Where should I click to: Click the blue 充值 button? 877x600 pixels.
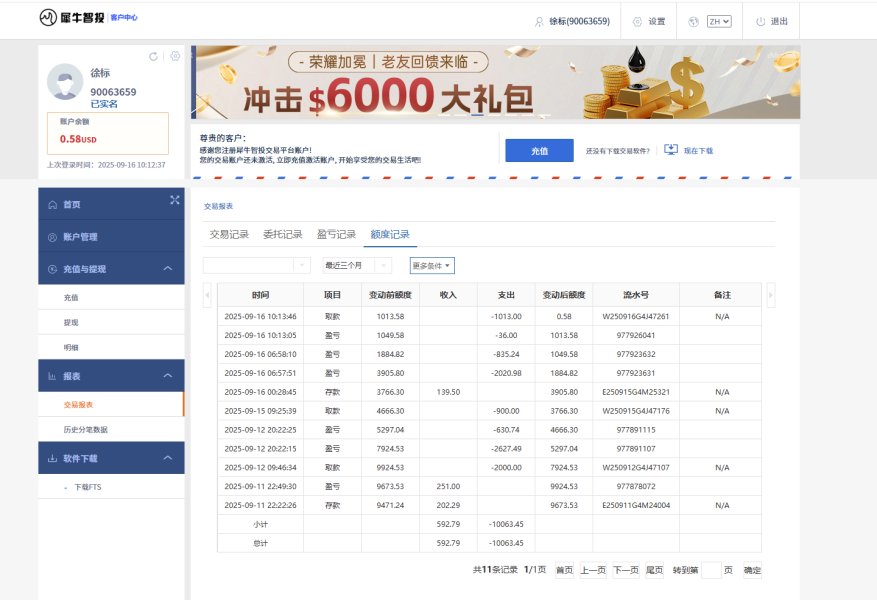[539, 150]
